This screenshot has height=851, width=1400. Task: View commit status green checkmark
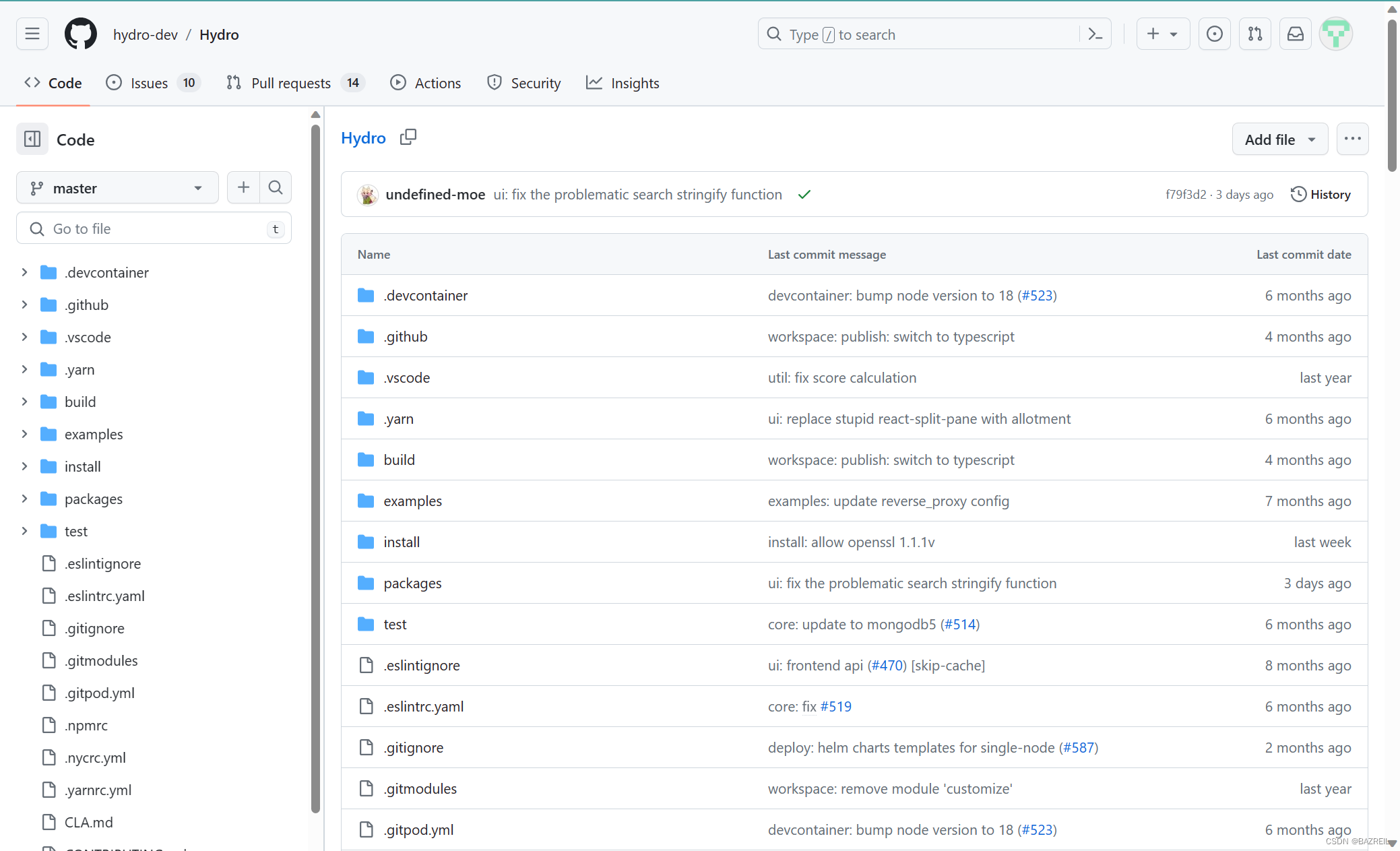pos(804,195)
